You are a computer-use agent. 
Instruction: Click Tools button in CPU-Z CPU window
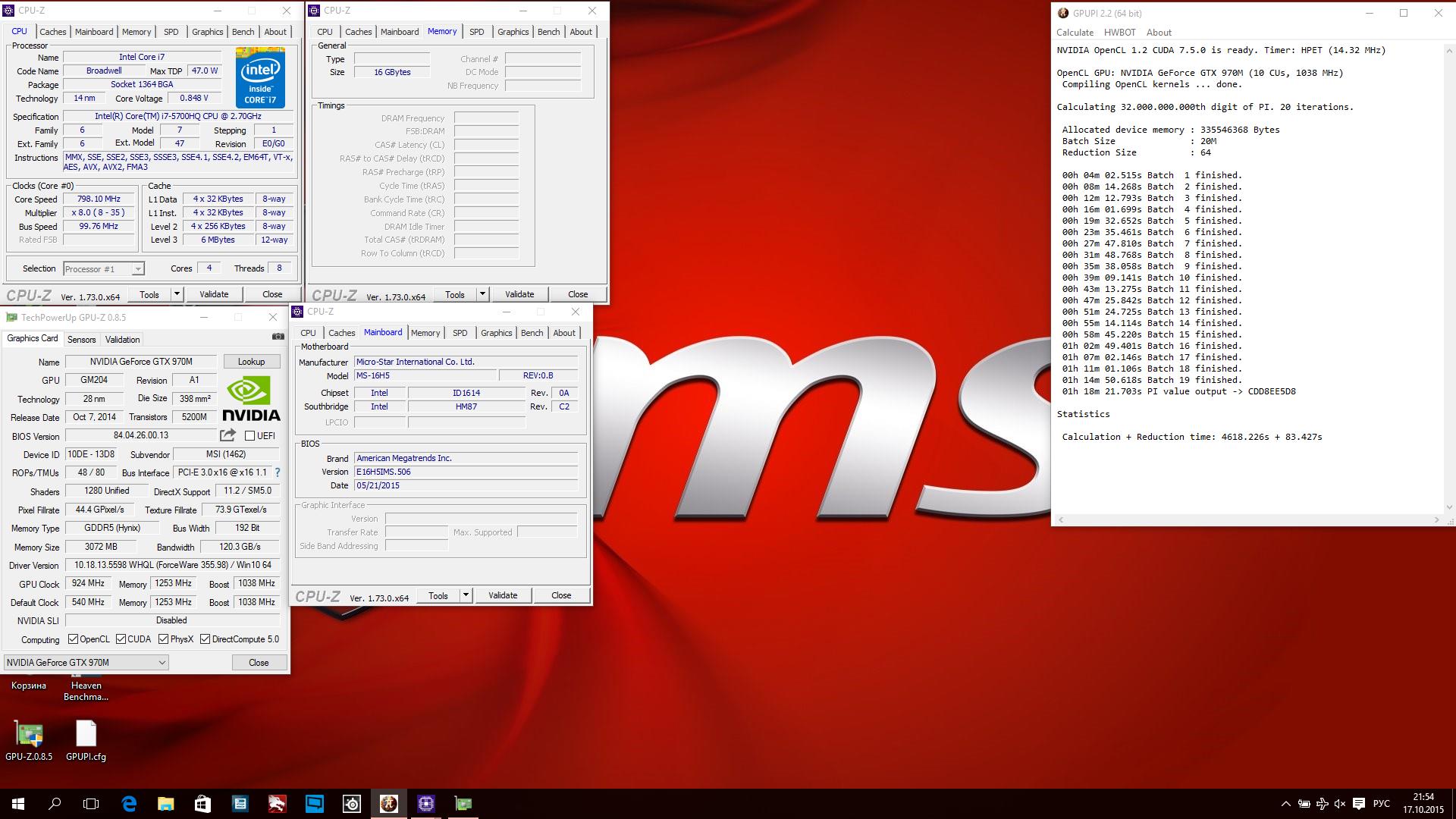click(149, 294)
